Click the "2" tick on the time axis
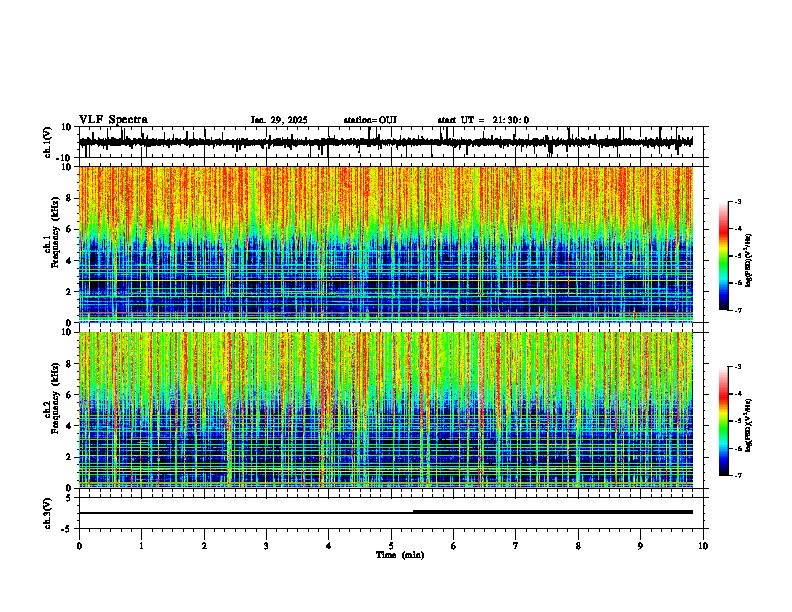The image size is (792, 612). pos(204,546)
